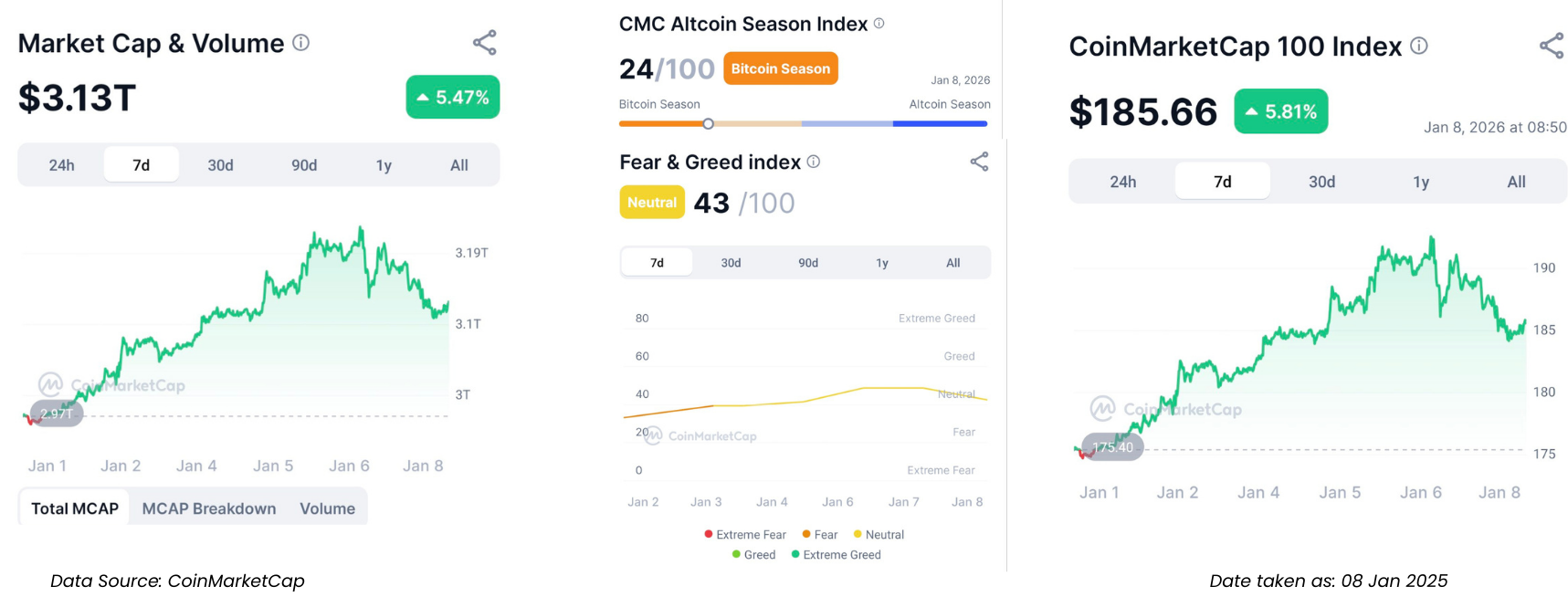Click the green 5.47% change badge
Viewport: 1568px width, 597px height.
453,97
